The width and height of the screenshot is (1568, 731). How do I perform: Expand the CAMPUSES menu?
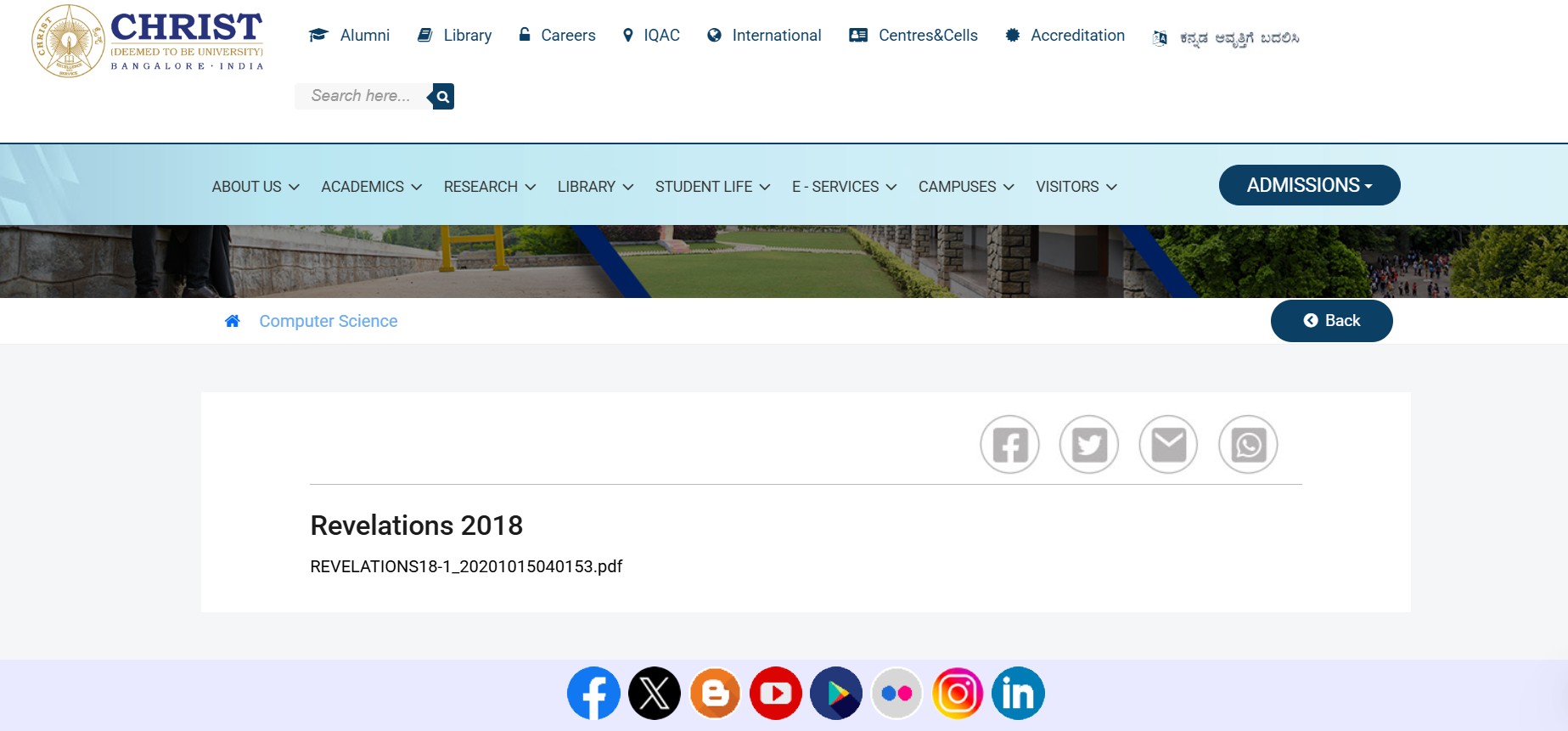click(x=966, y=187)
